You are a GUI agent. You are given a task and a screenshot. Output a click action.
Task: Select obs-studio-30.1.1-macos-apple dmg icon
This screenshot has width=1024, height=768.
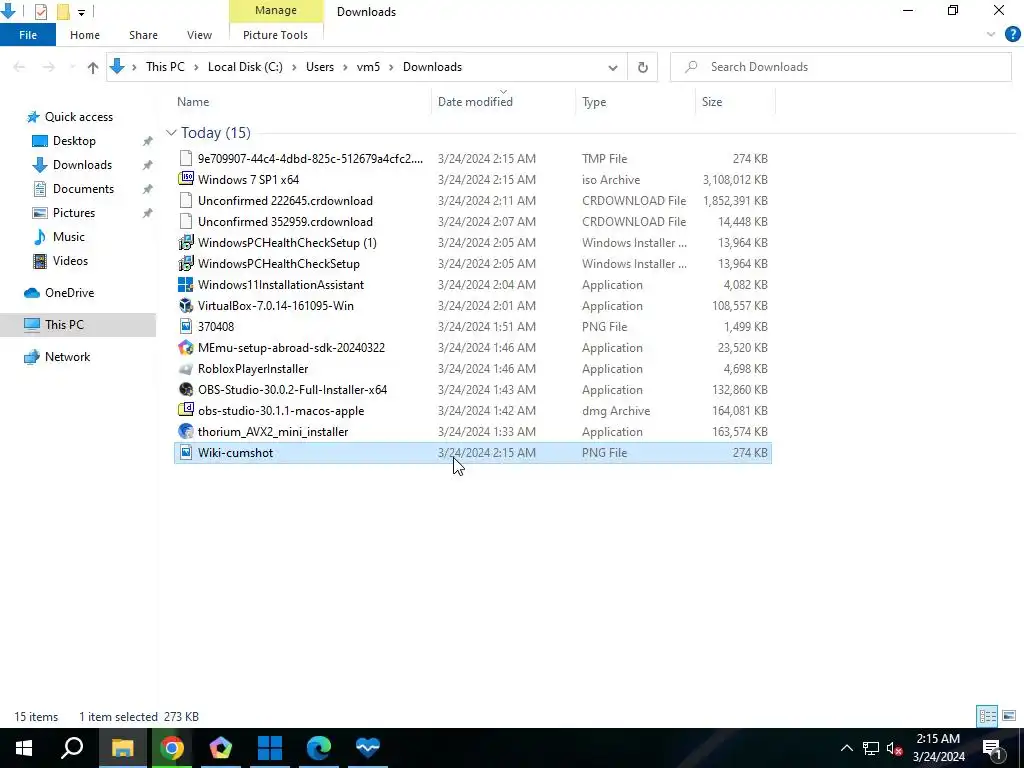click(x=186, y=411)
